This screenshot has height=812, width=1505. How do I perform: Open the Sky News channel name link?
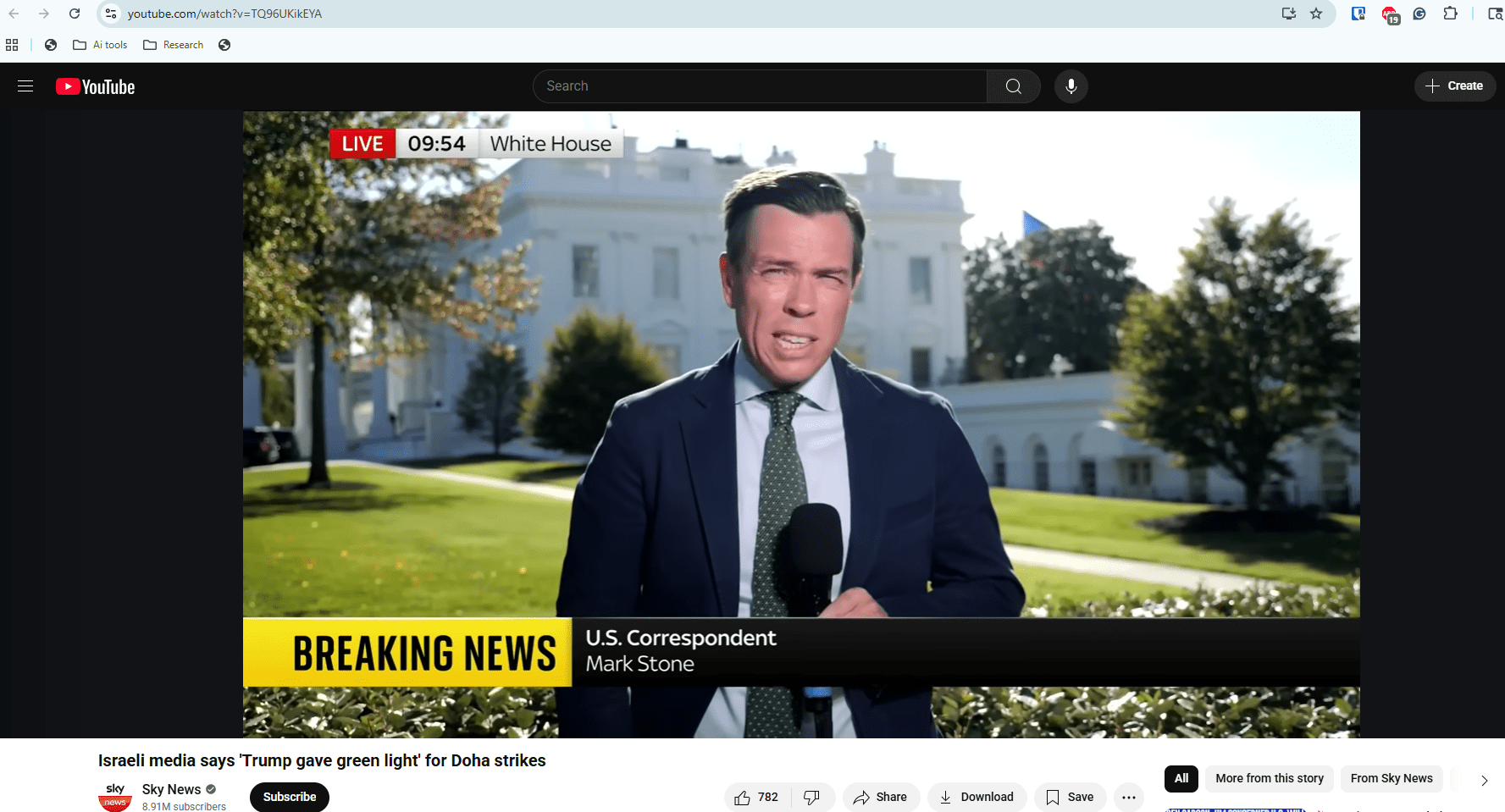point(171,789)
